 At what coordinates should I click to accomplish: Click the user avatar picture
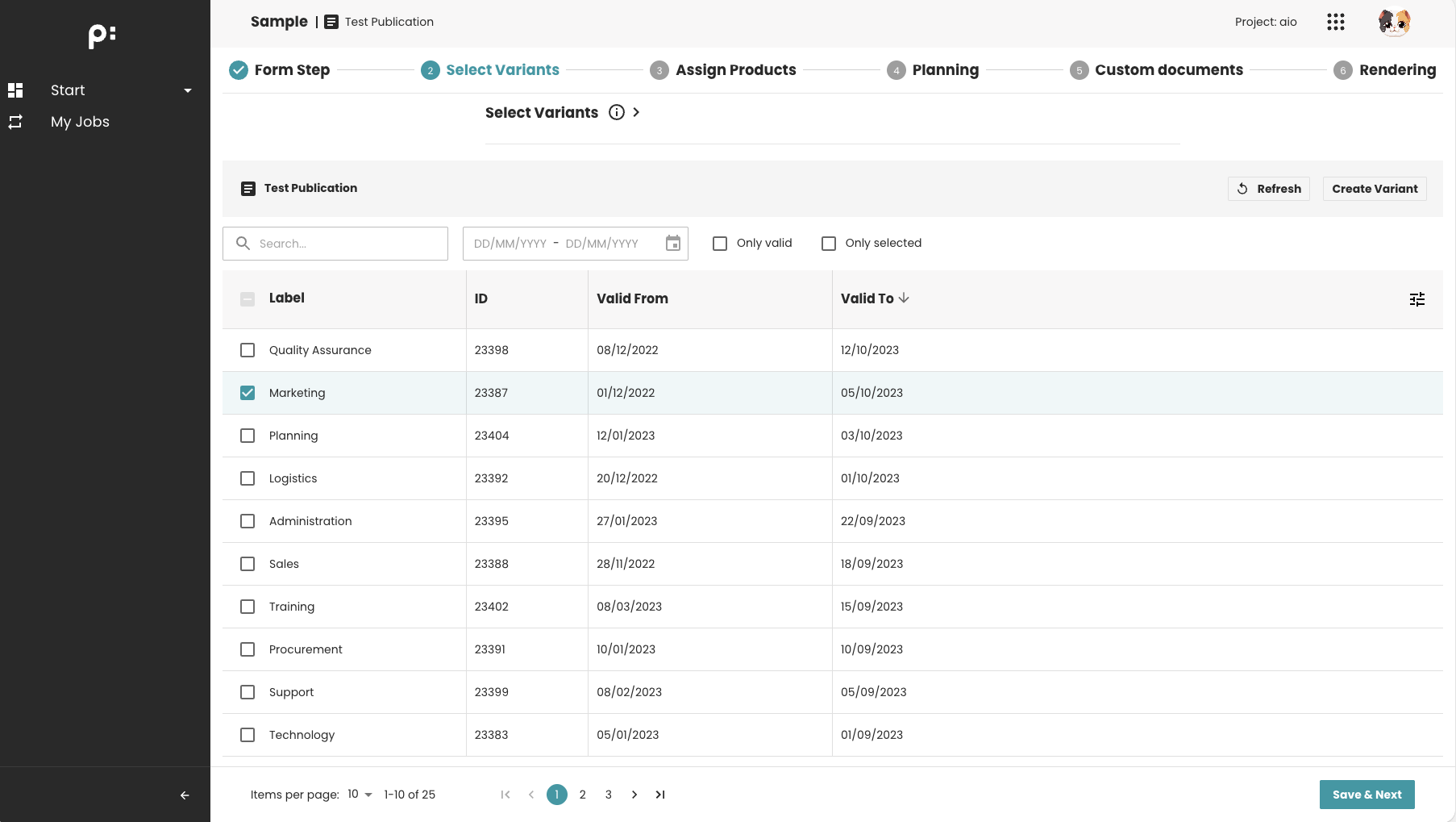pyautogui.click(x=1394, y=22)
